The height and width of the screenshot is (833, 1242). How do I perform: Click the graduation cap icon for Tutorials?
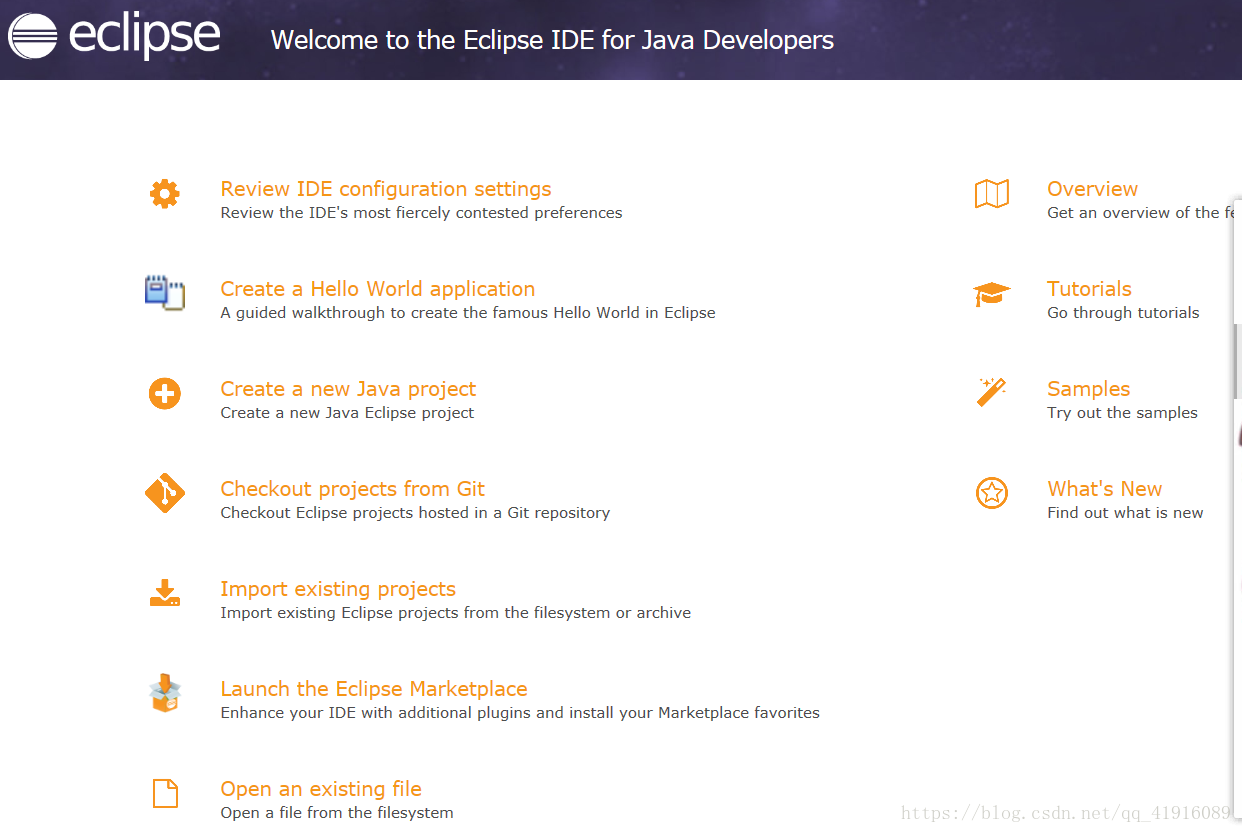point(992,294)
